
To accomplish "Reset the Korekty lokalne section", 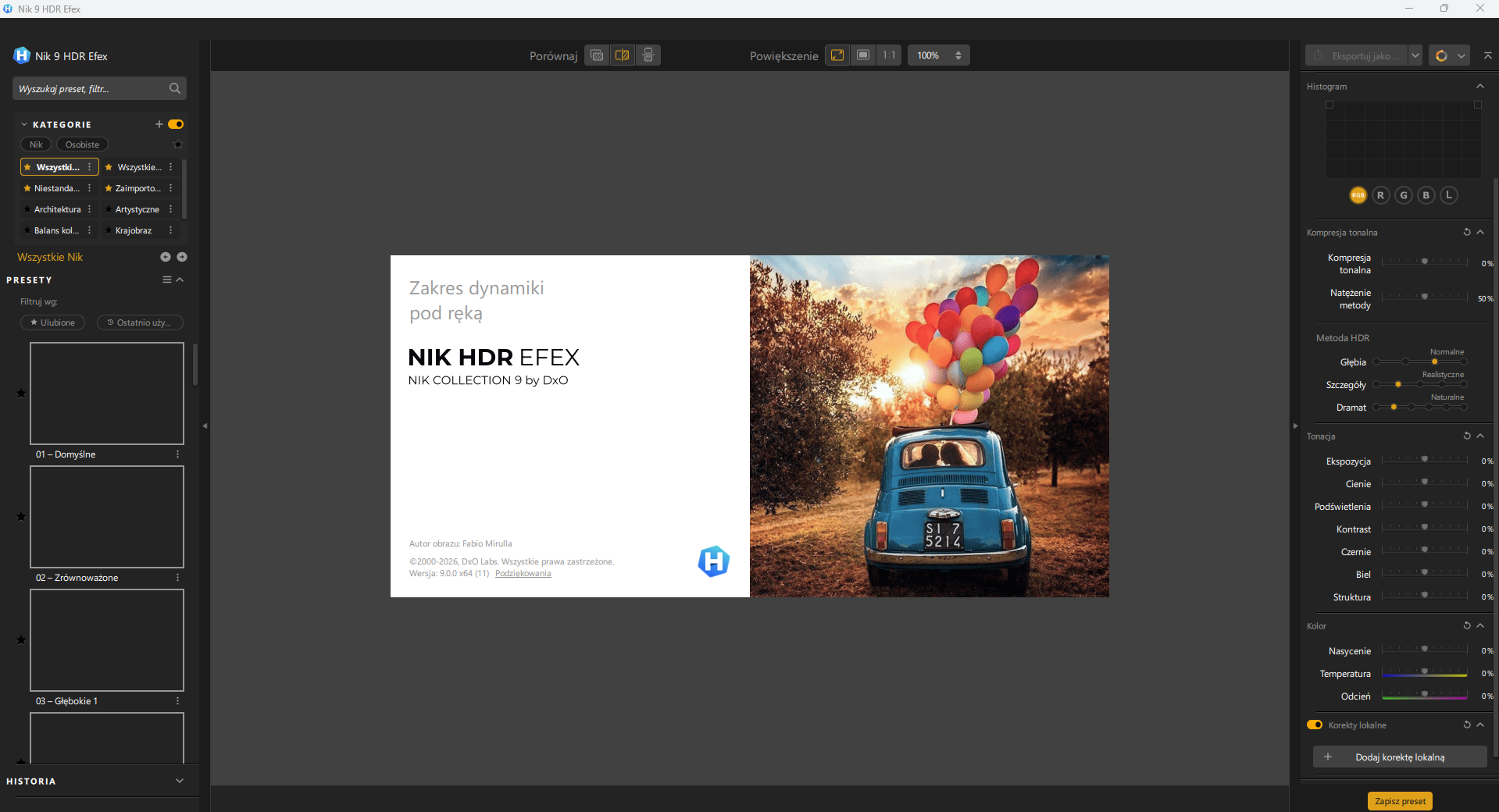I will tap(1467, 725).
